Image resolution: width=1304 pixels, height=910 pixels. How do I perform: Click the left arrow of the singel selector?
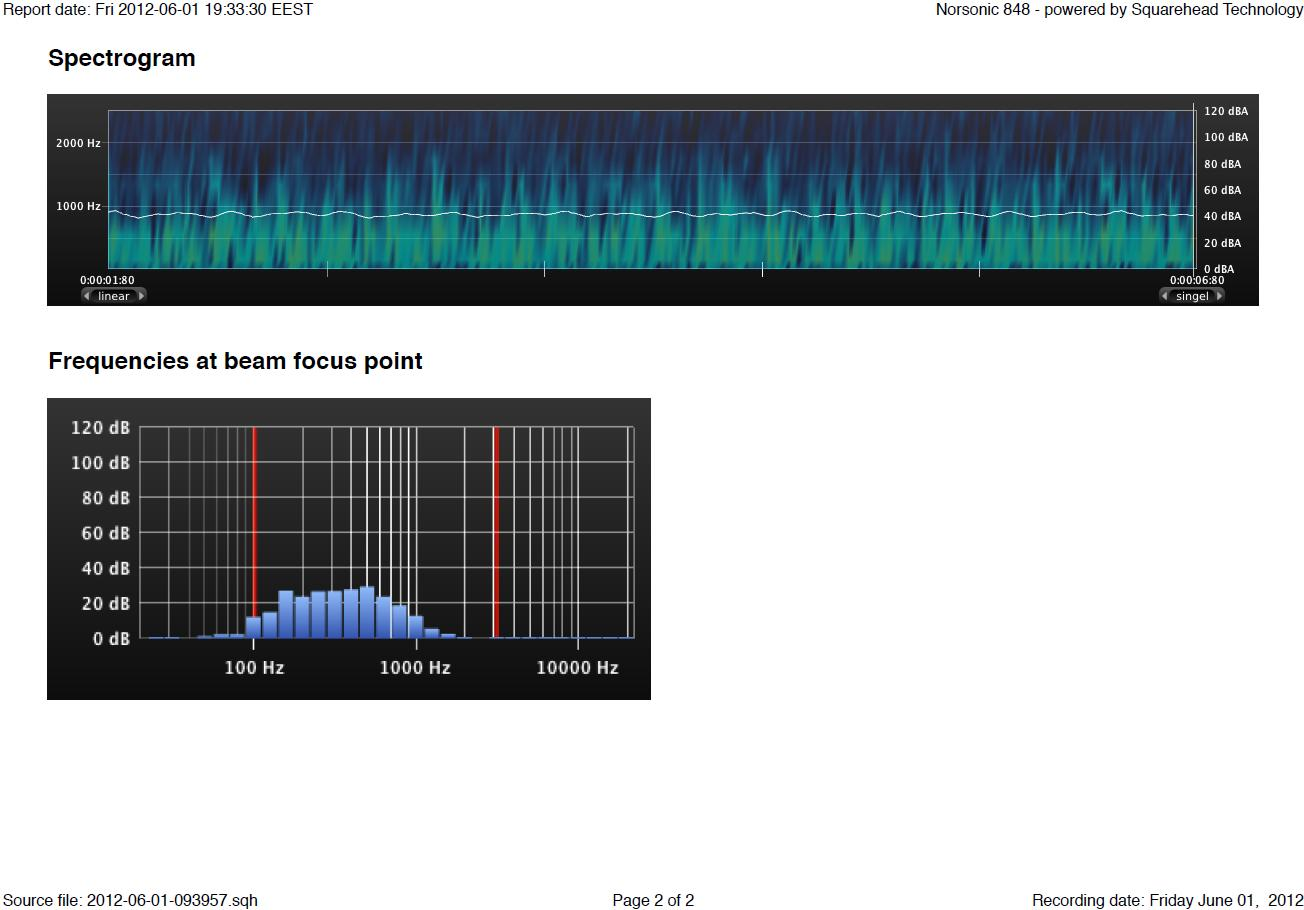1165,296
